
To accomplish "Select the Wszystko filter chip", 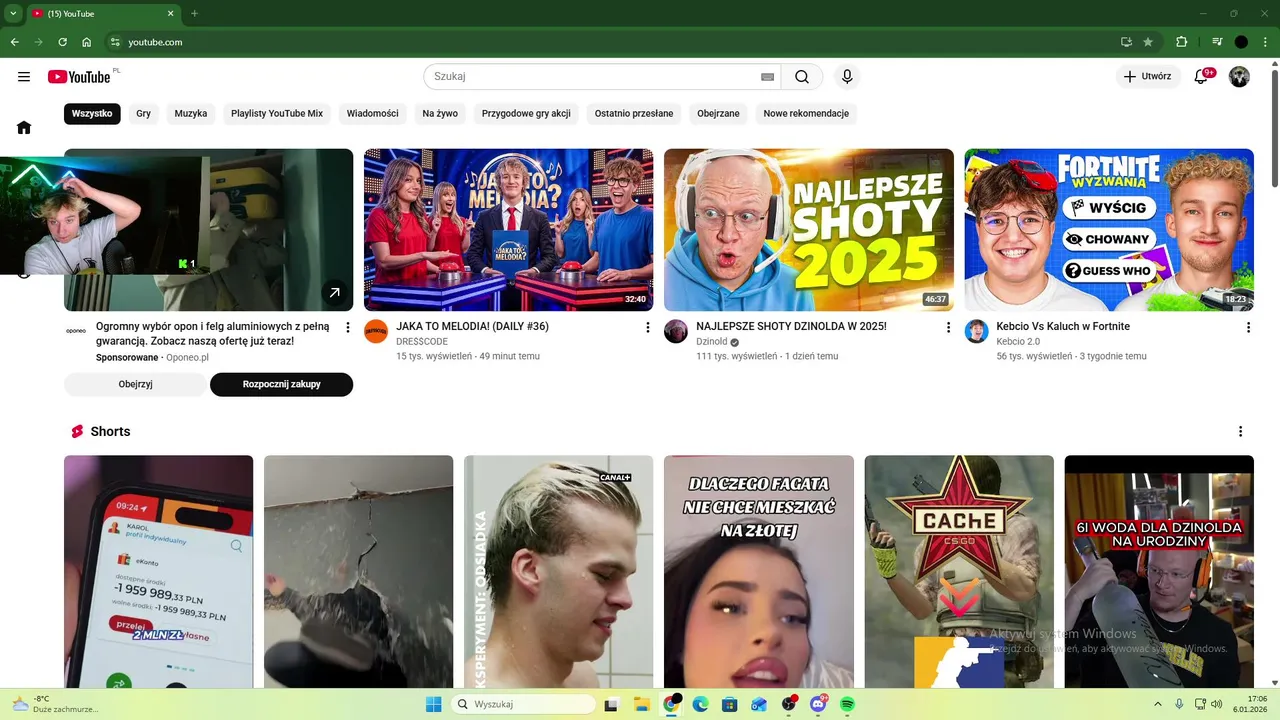I will tap(92, 114).
